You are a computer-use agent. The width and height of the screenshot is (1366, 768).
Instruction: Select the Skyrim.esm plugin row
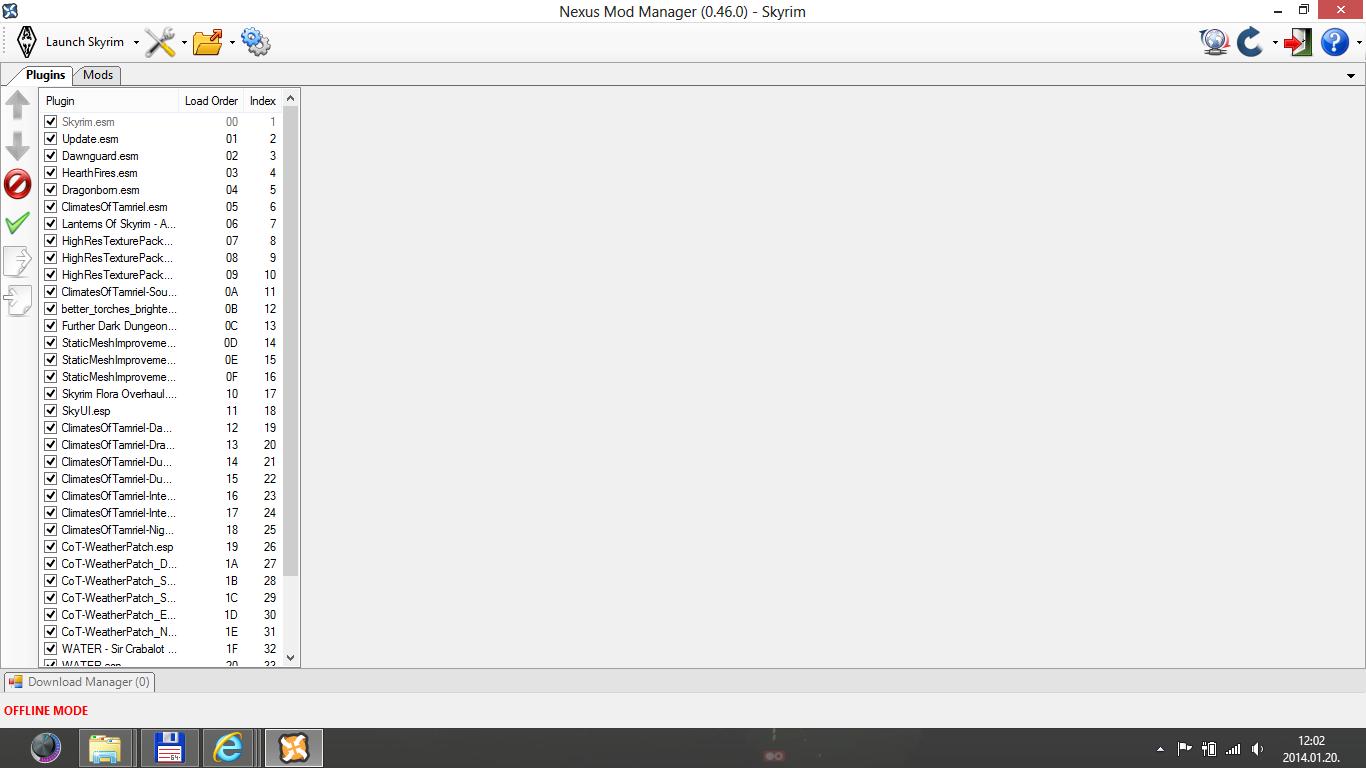(161, 122)
